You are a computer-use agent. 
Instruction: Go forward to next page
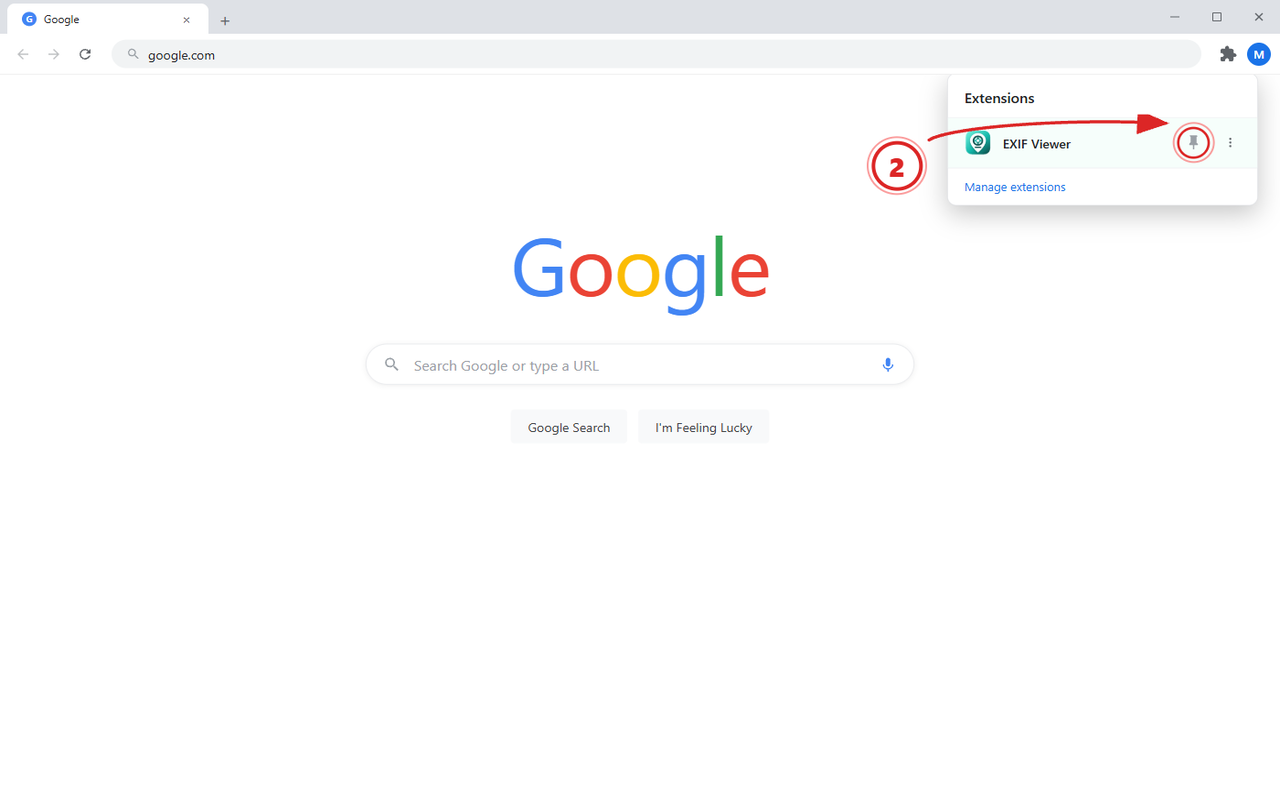point(54,54)
